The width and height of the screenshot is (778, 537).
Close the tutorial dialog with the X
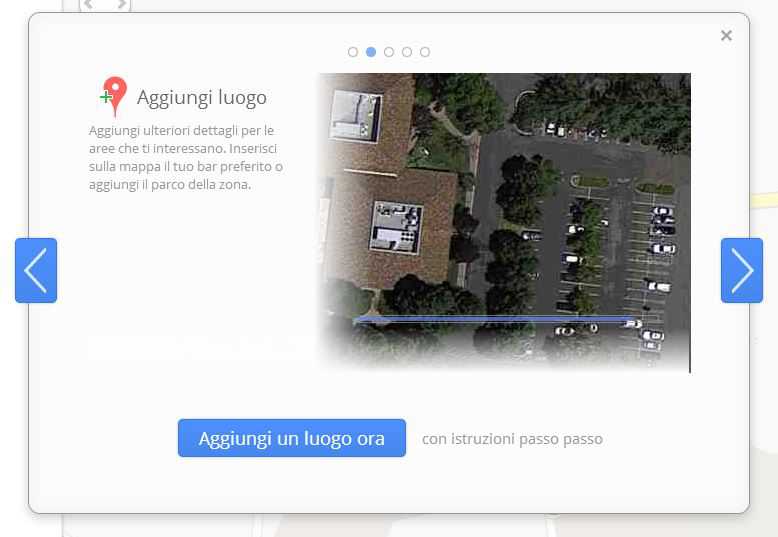726,36
